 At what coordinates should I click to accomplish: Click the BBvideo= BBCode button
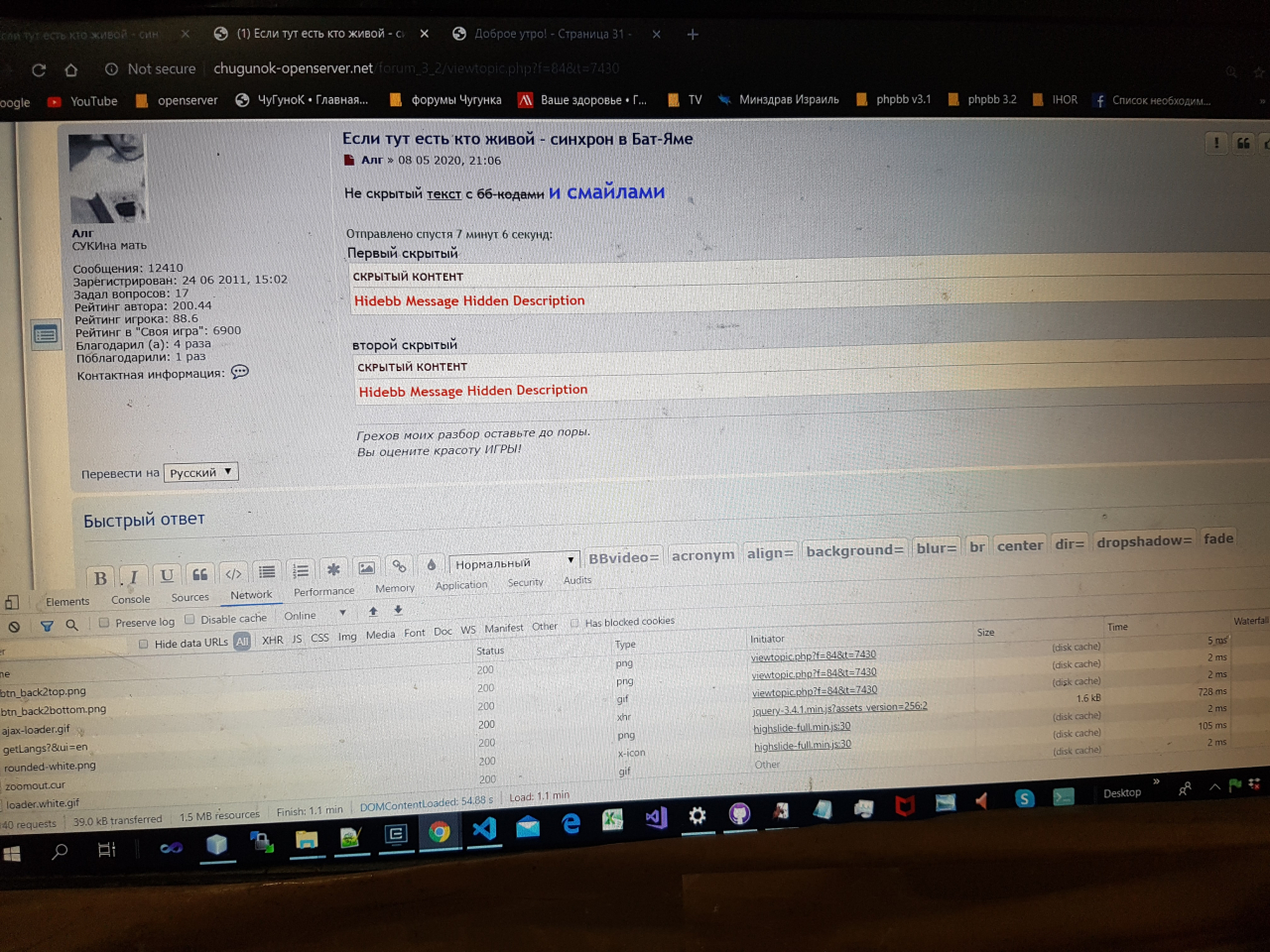[x=623, y=557]
